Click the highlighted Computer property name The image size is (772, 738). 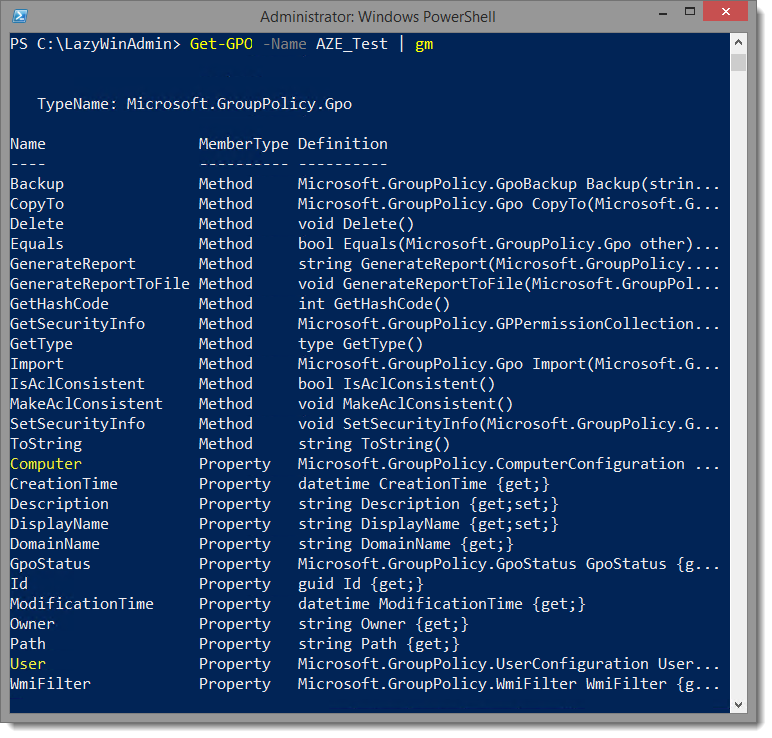(x=46, y=464)
